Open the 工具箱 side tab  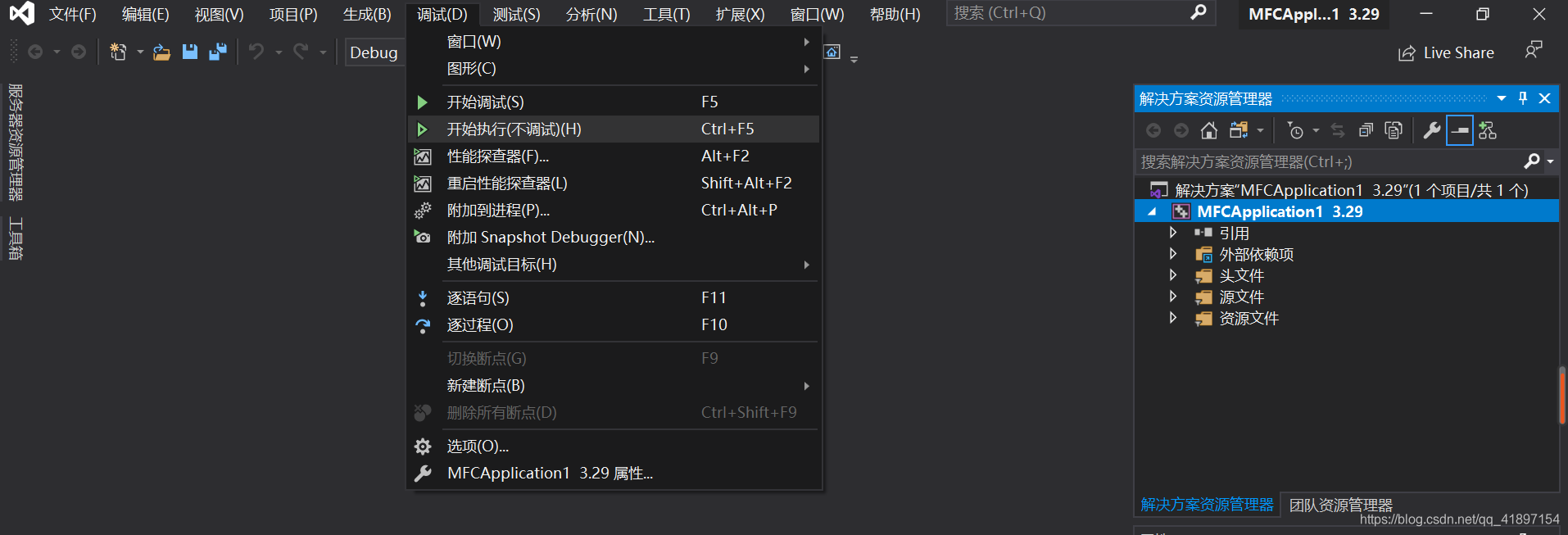tap(15, 238)
